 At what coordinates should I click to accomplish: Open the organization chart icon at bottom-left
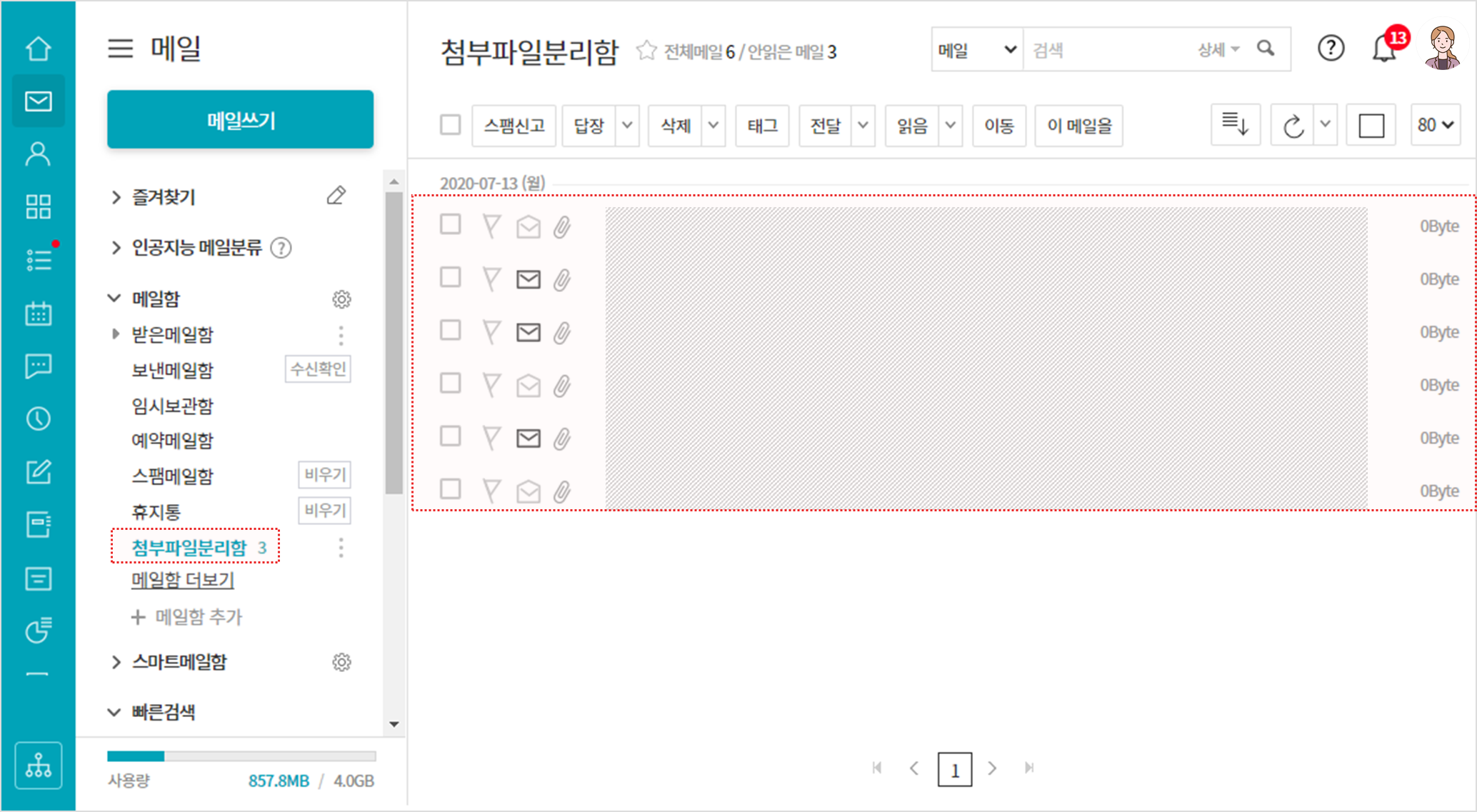click(38, 765)
